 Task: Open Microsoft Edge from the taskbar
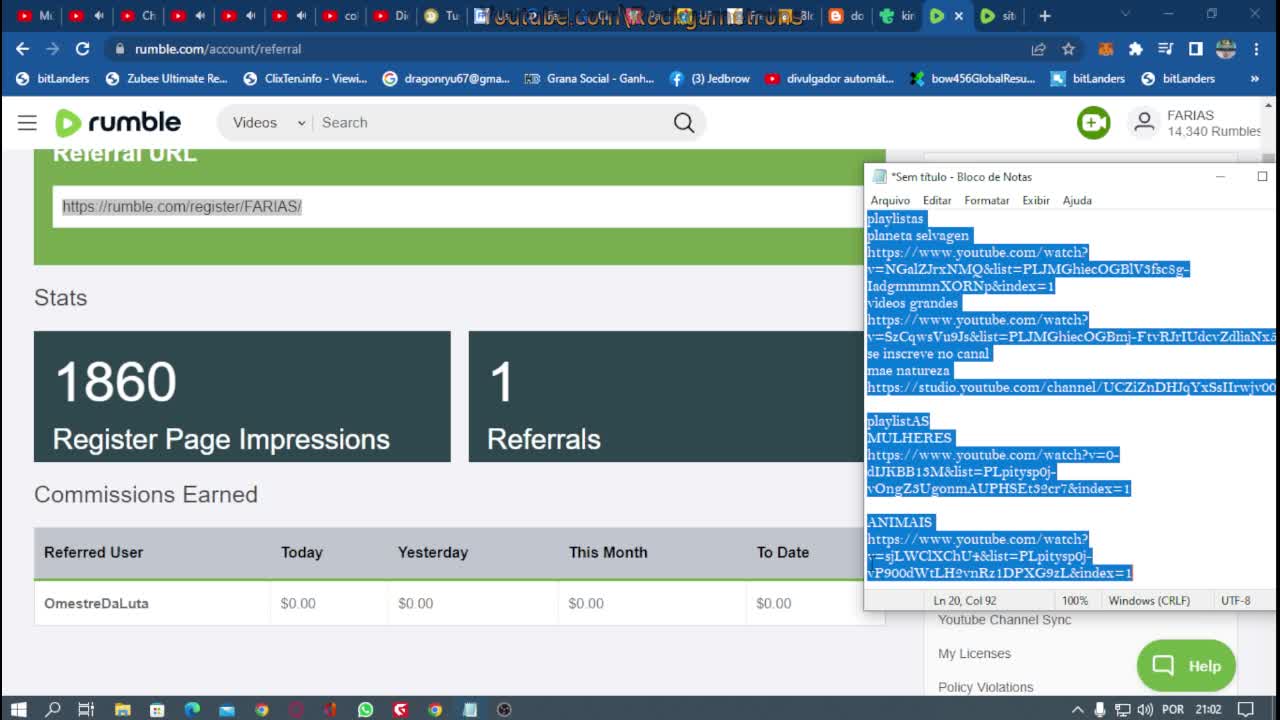(192, 709)
